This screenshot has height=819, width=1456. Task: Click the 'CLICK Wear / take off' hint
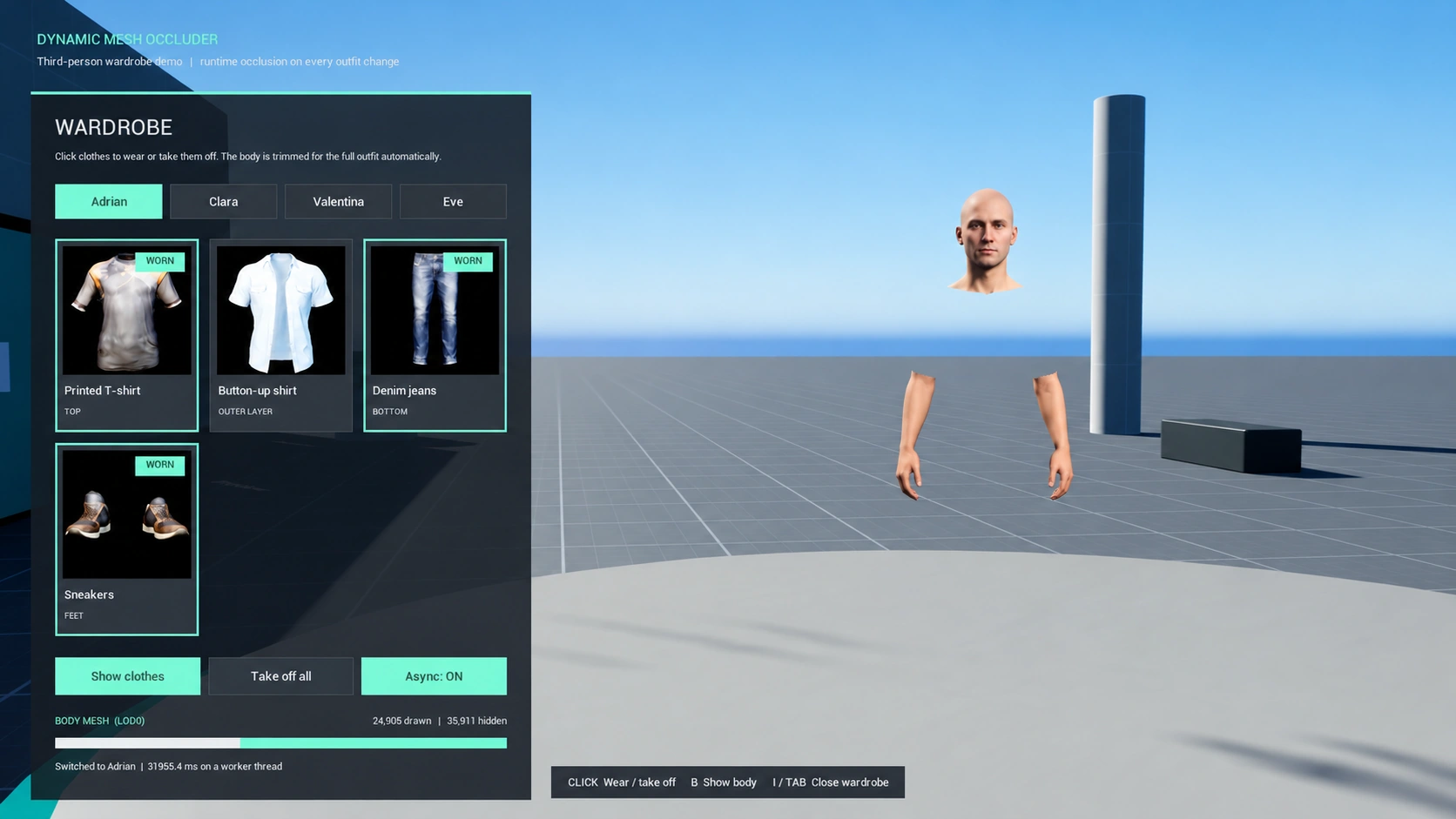point(622,782)
